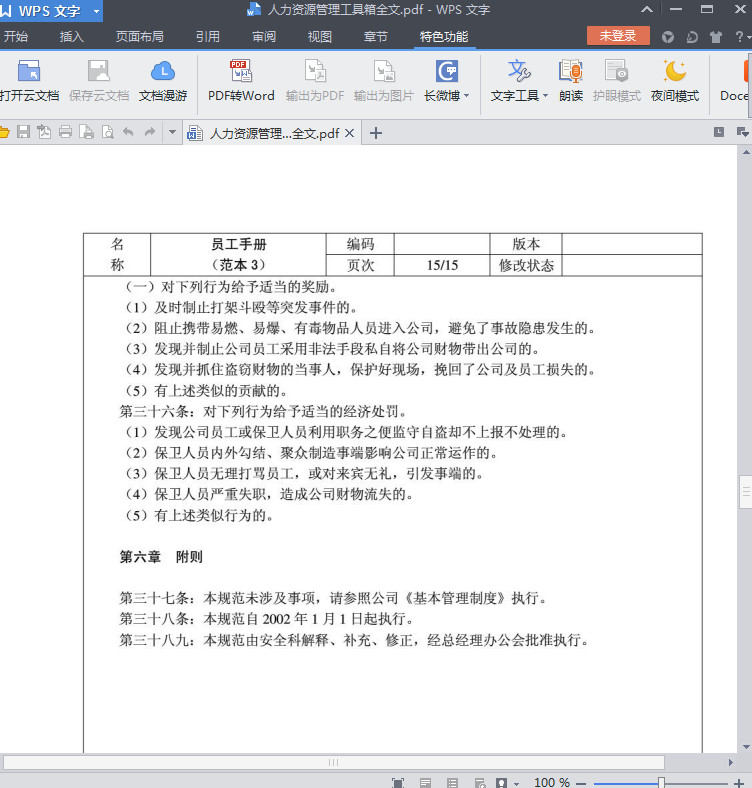The width and height of the screenshot is (752, 788).
Task: Open the 视图 ribbon tab
Action: pos(320,37)
